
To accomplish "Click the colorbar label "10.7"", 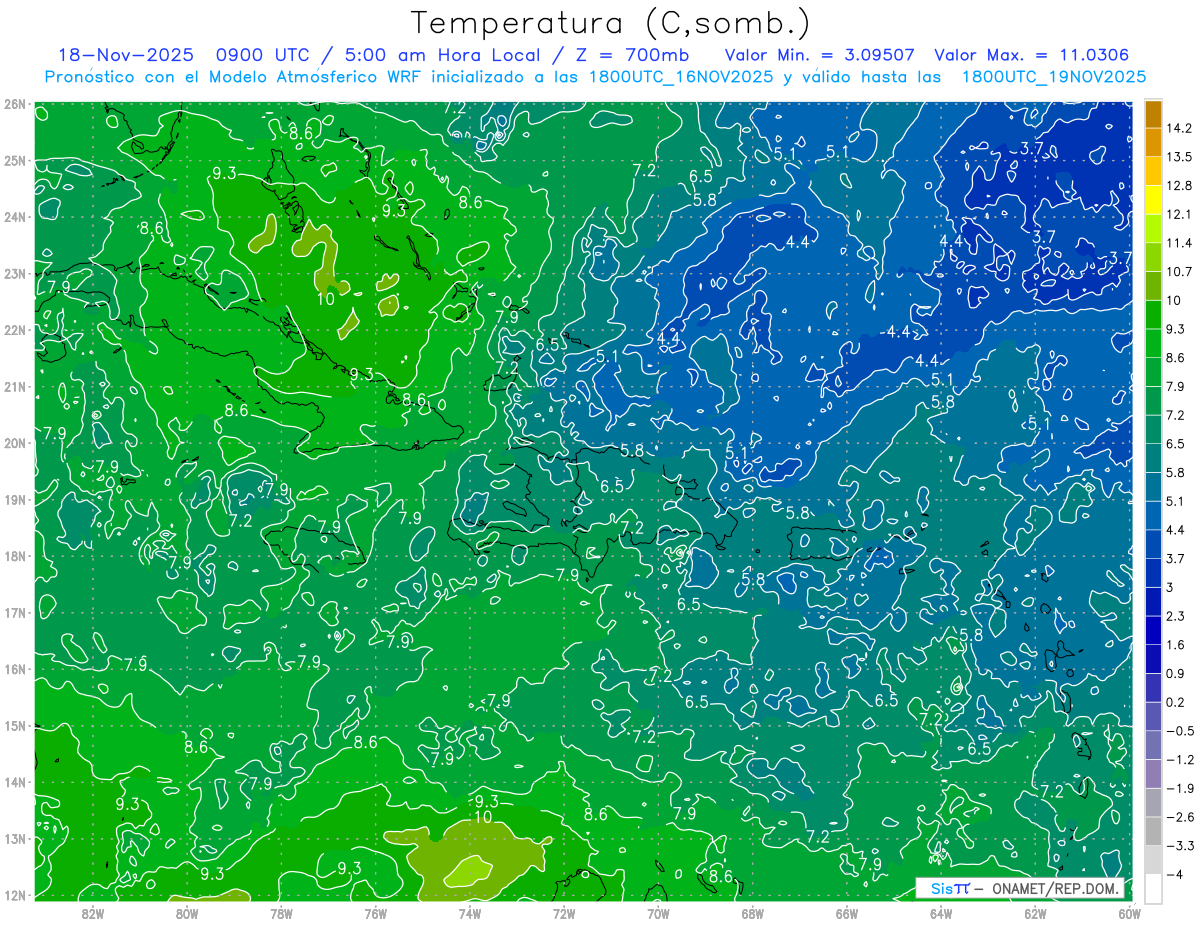I will point(1178,271).
